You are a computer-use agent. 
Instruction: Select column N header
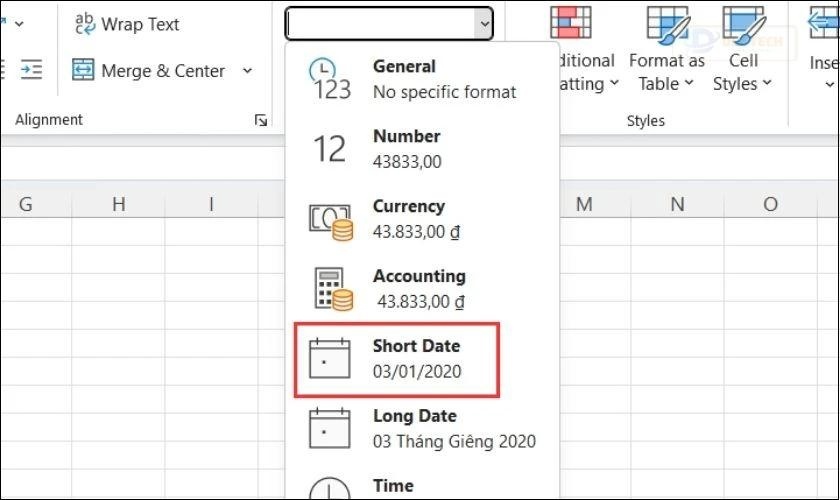[x=678, y=204]
